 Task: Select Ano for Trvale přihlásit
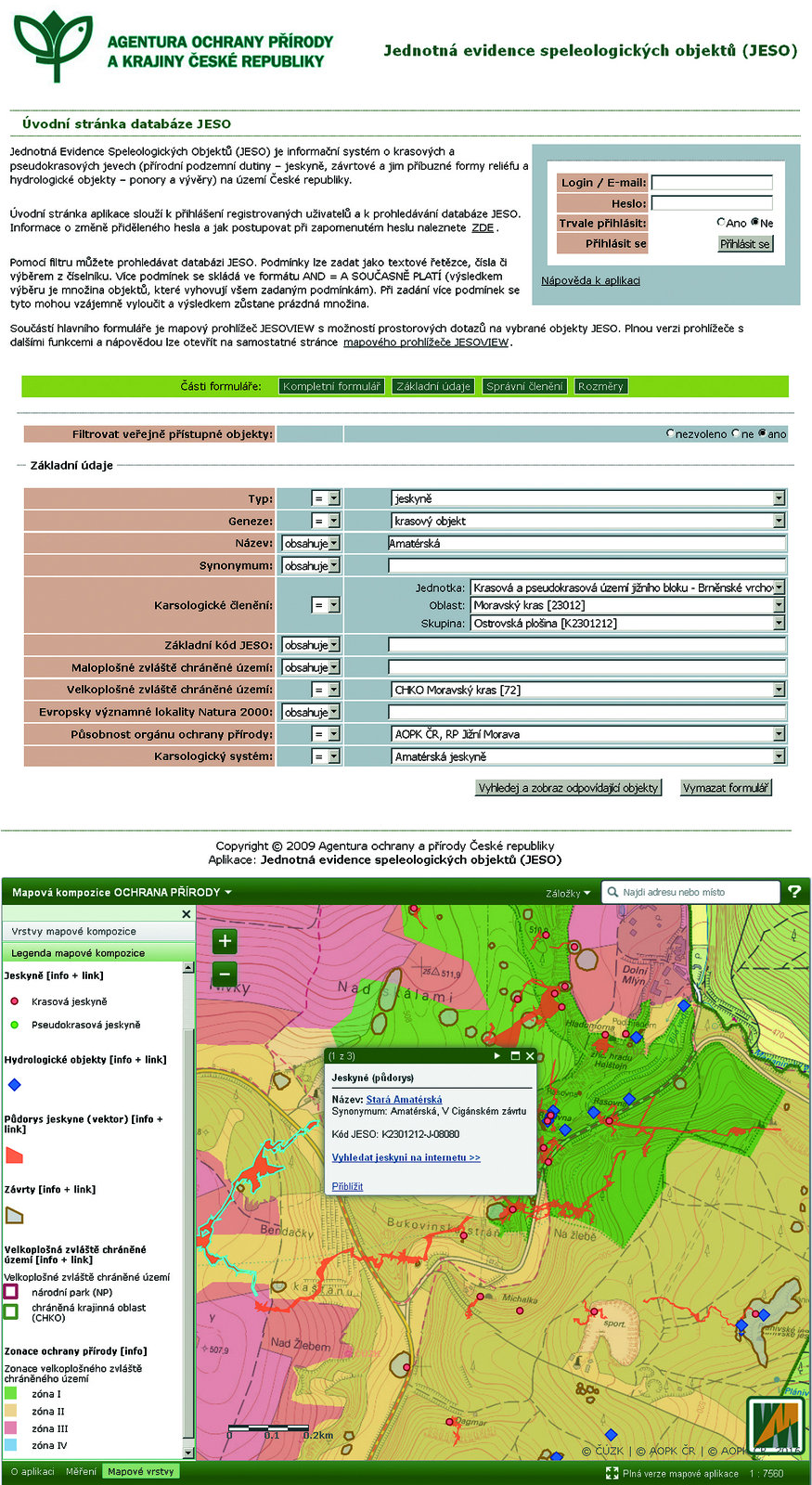pos(721,223)
